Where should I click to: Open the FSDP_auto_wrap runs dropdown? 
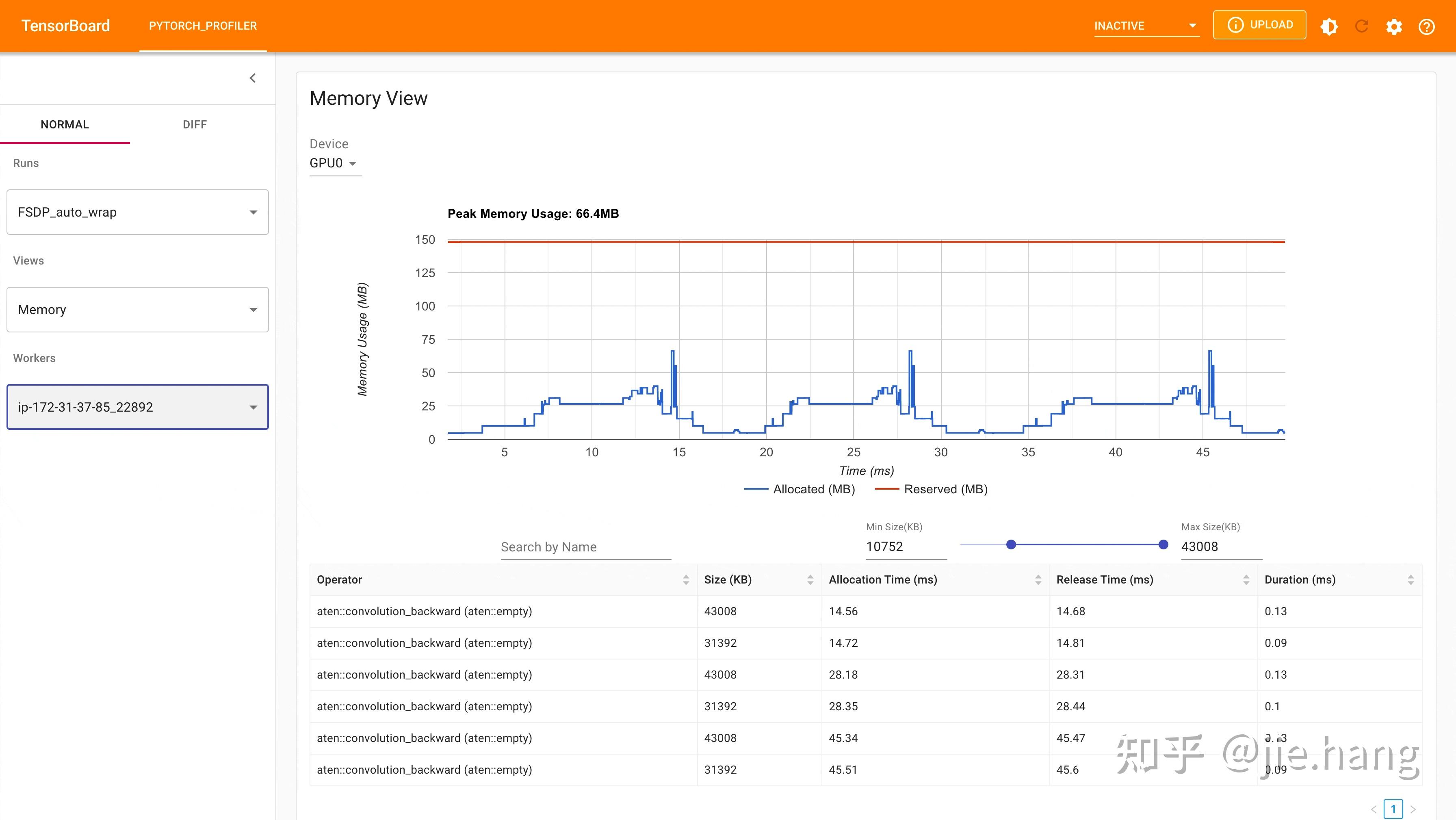pos(137,212)
